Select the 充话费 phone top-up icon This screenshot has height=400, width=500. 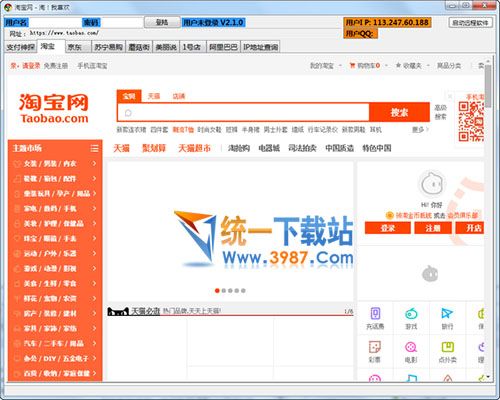(x=375, y=314)
